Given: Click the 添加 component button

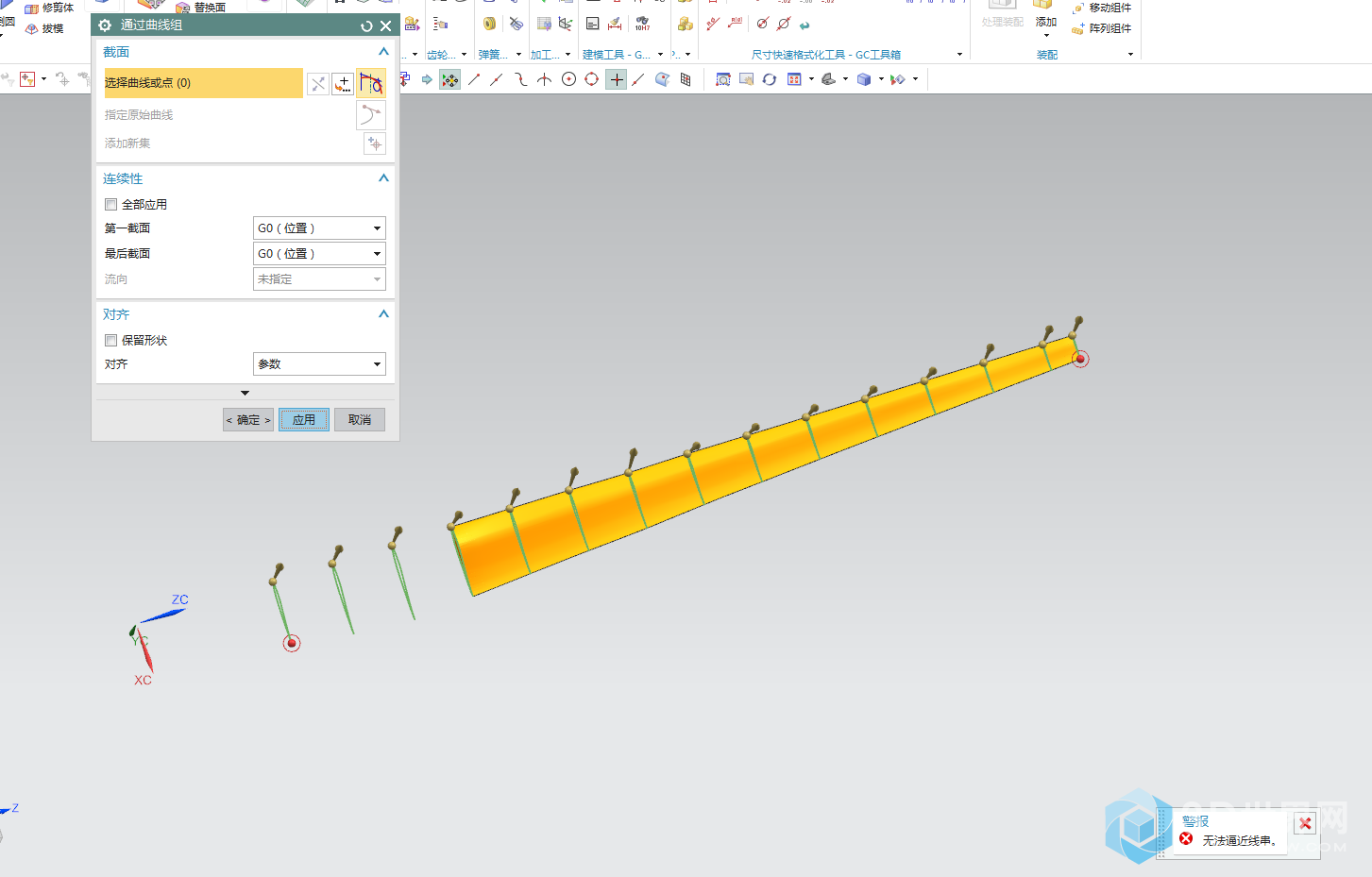Looking at the screenshot, I should [1045, 15].
